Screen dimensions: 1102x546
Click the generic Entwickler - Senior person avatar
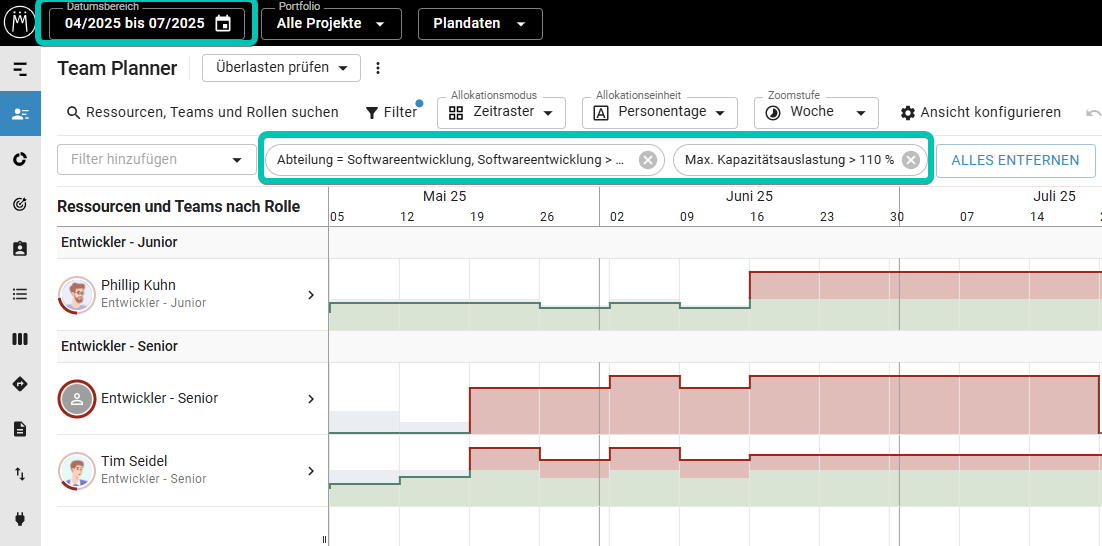77,399
